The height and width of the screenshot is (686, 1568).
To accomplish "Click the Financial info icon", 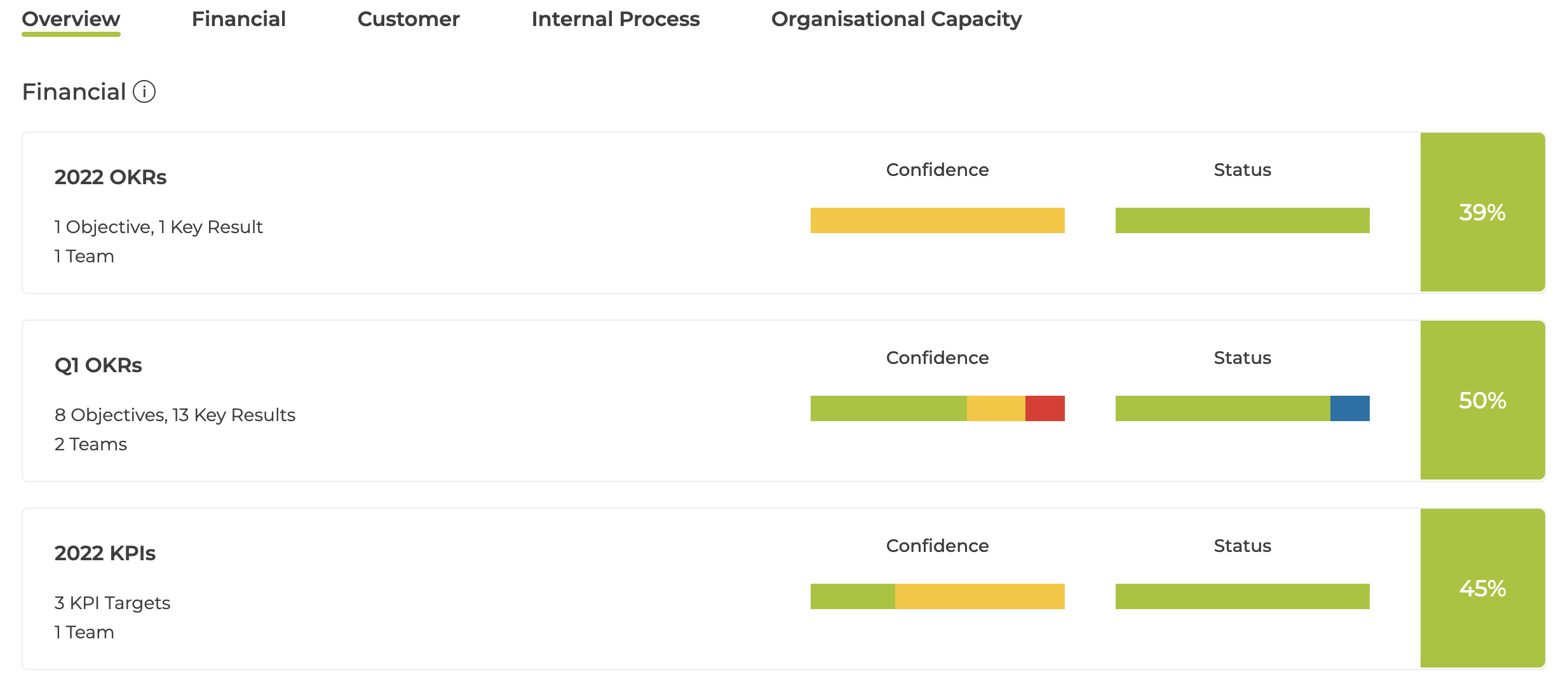I will click(144, 91).
